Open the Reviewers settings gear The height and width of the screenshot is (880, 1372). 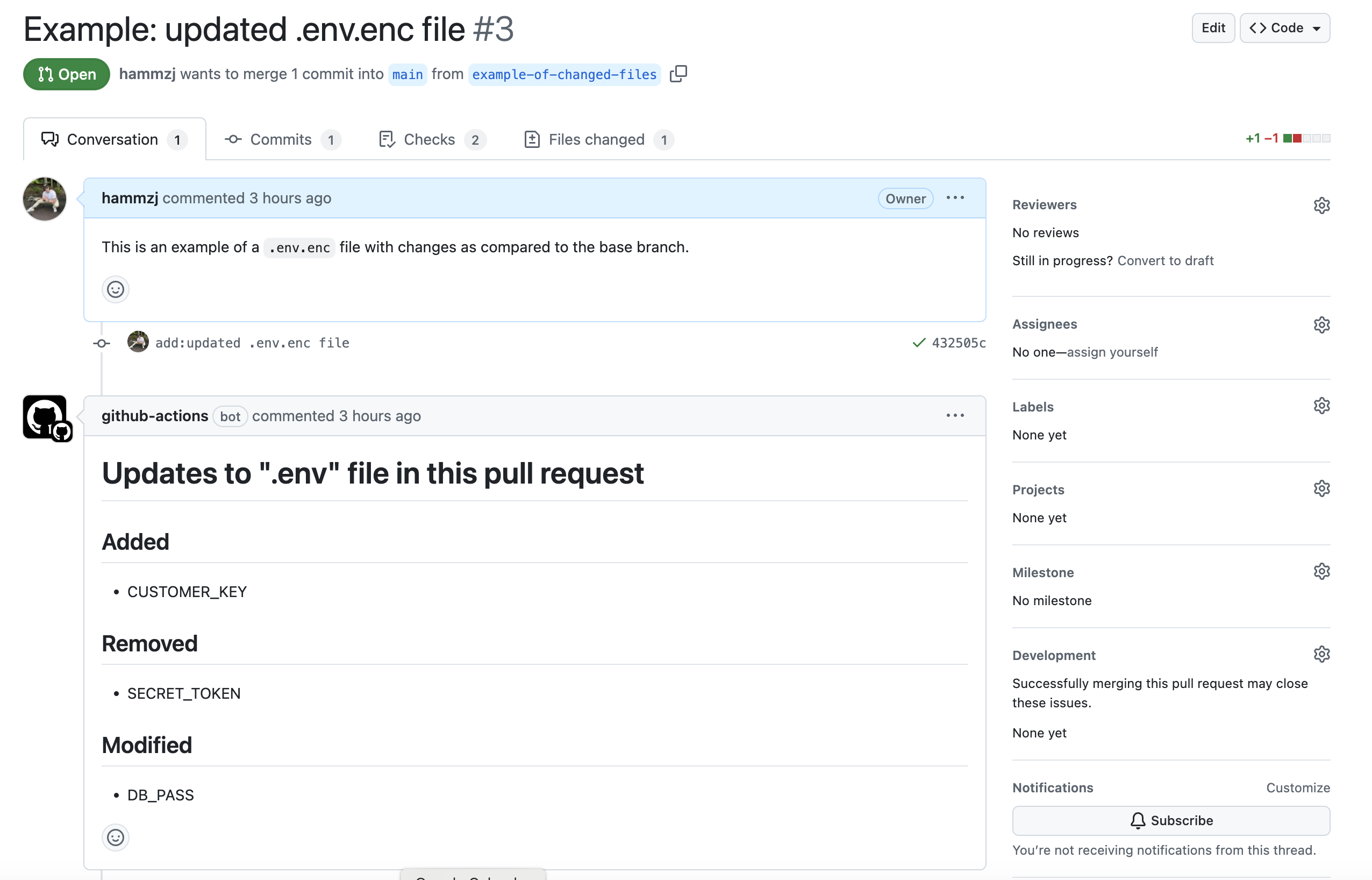click(x=1321, y=205)
